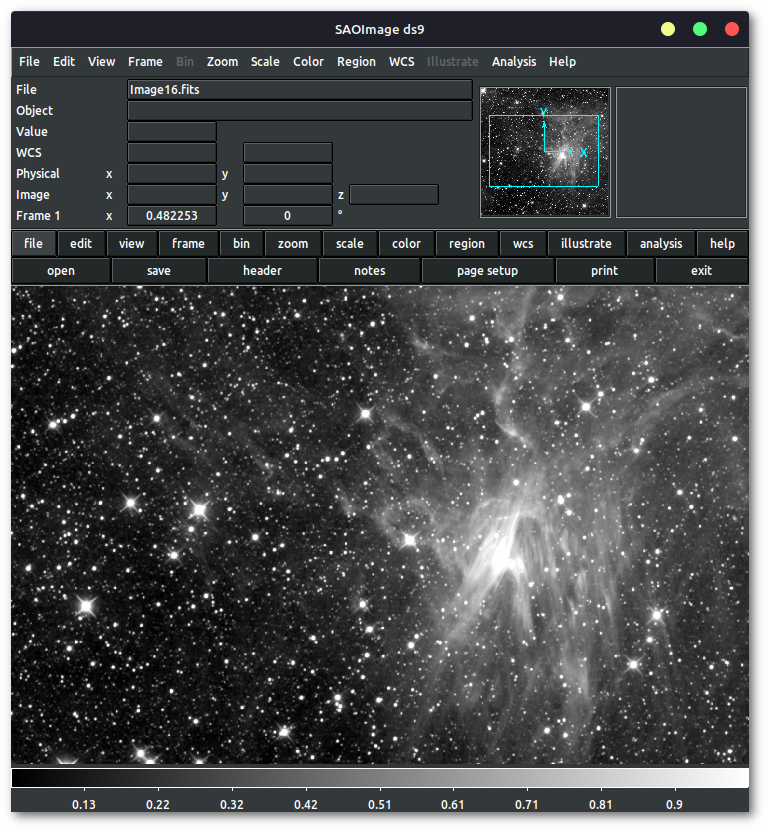Click the Physical x coordinate field
Image resolution: width=768 pixels, height=831 pixels.
point(172,174)
